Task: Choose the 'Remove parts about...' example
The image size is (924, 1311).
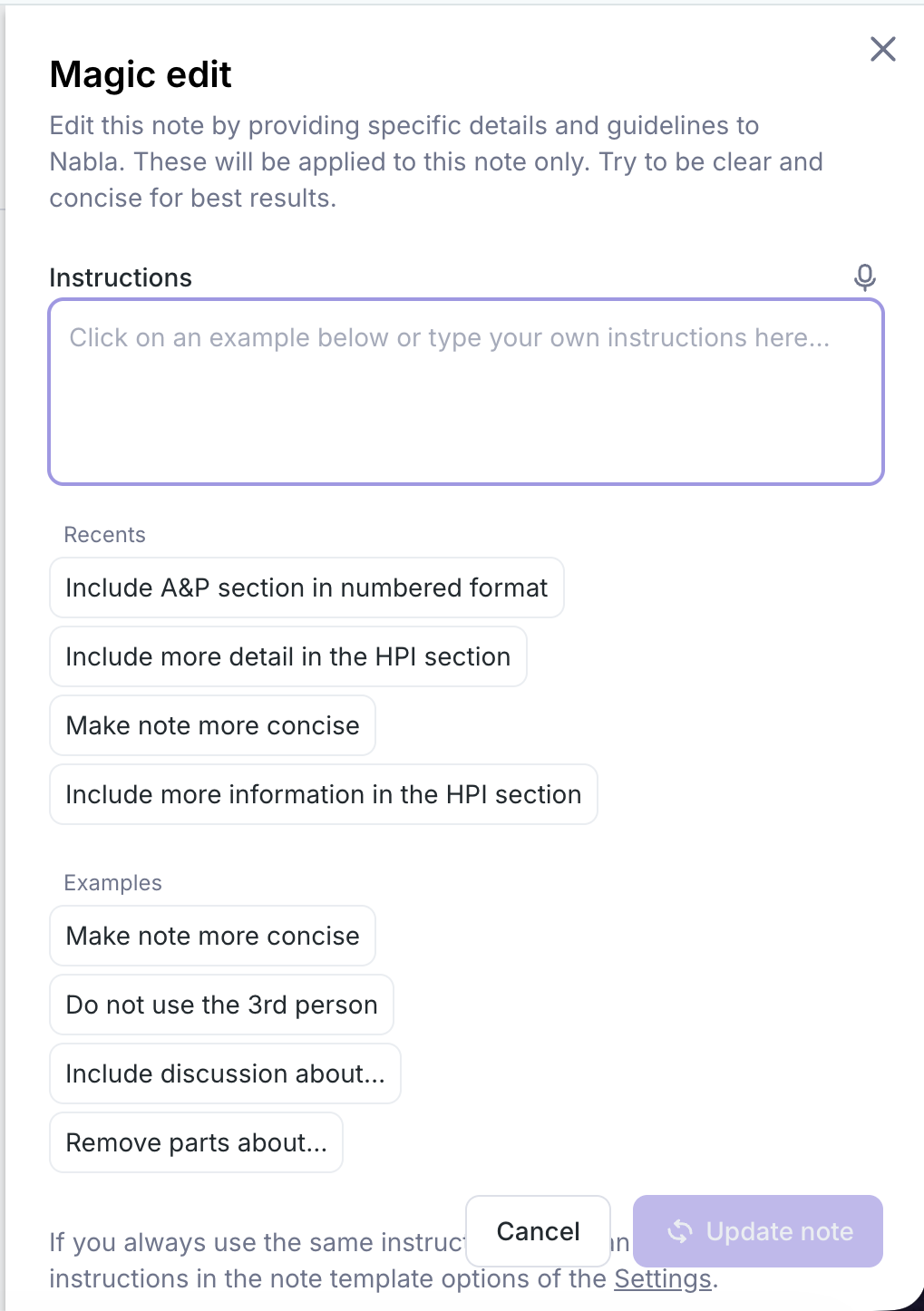Action: pos(196,1142)
